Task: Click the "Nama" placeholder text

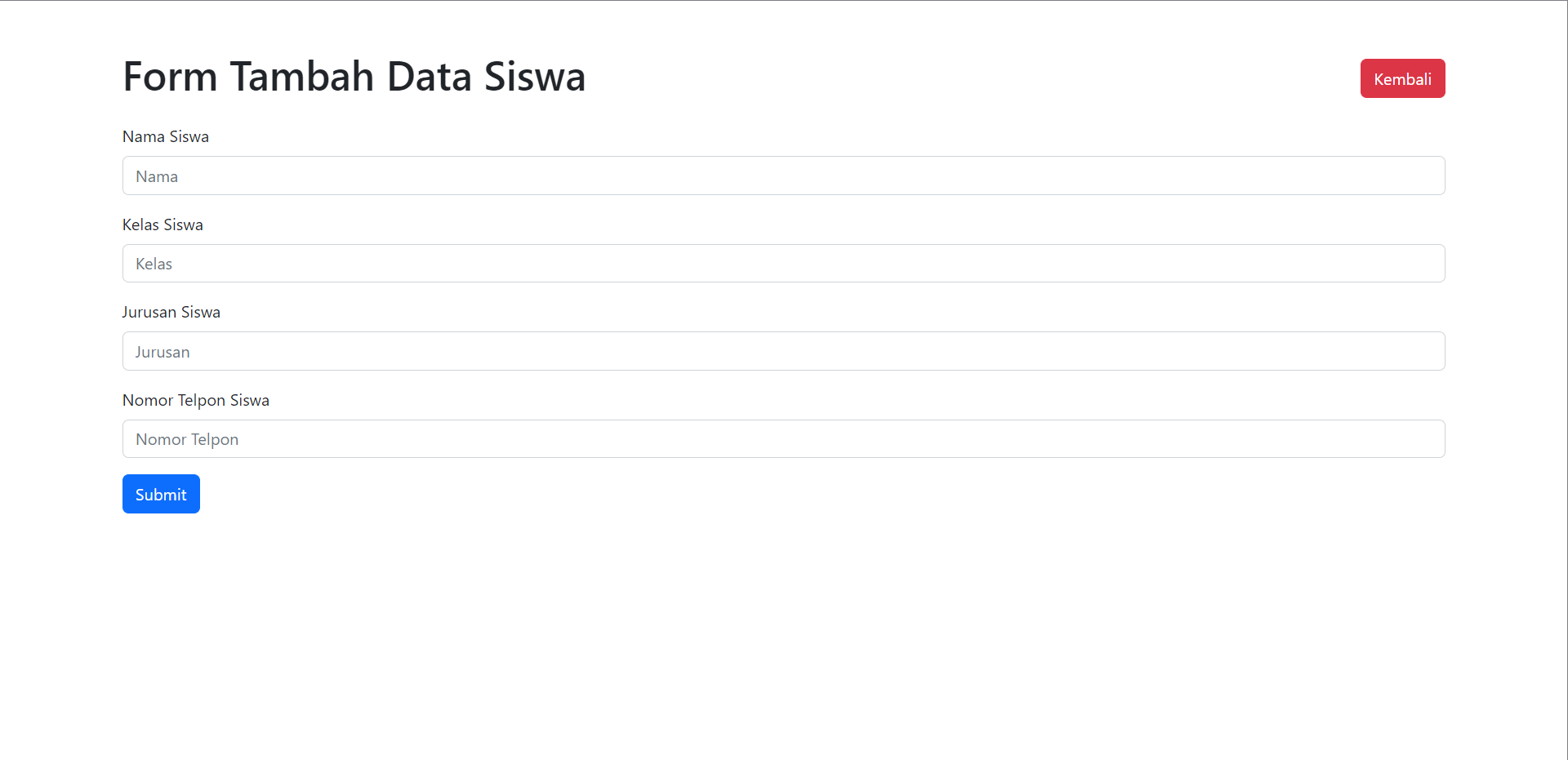Action: 157,176
